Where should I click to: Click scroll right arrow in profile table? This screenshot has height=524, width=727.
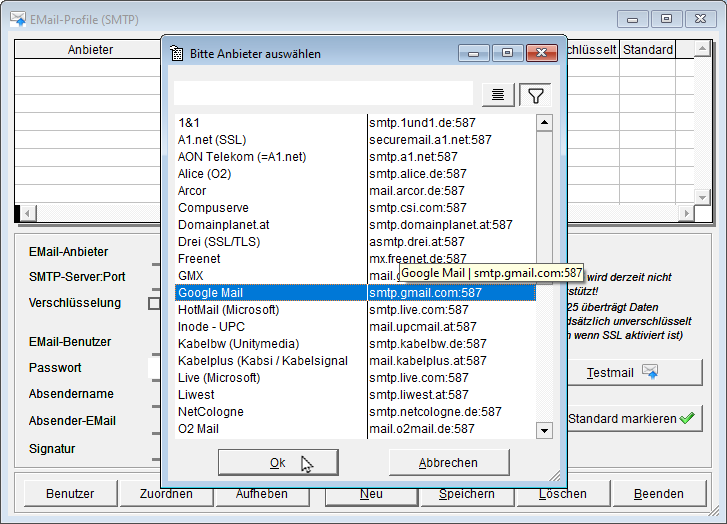[x=687, y=213]
